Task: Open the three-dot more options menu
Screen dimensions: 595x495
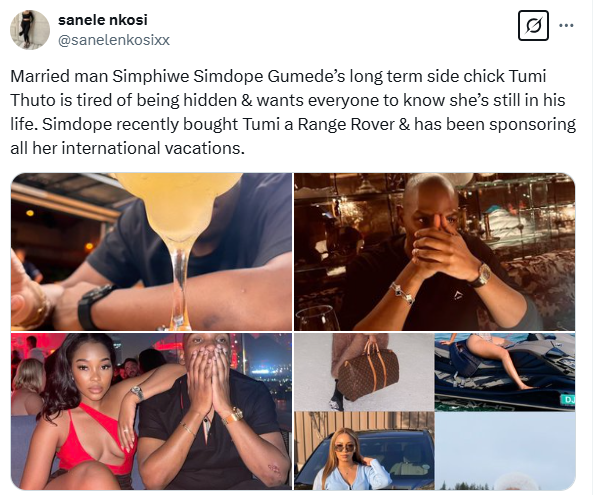Action: coord(567,26)
